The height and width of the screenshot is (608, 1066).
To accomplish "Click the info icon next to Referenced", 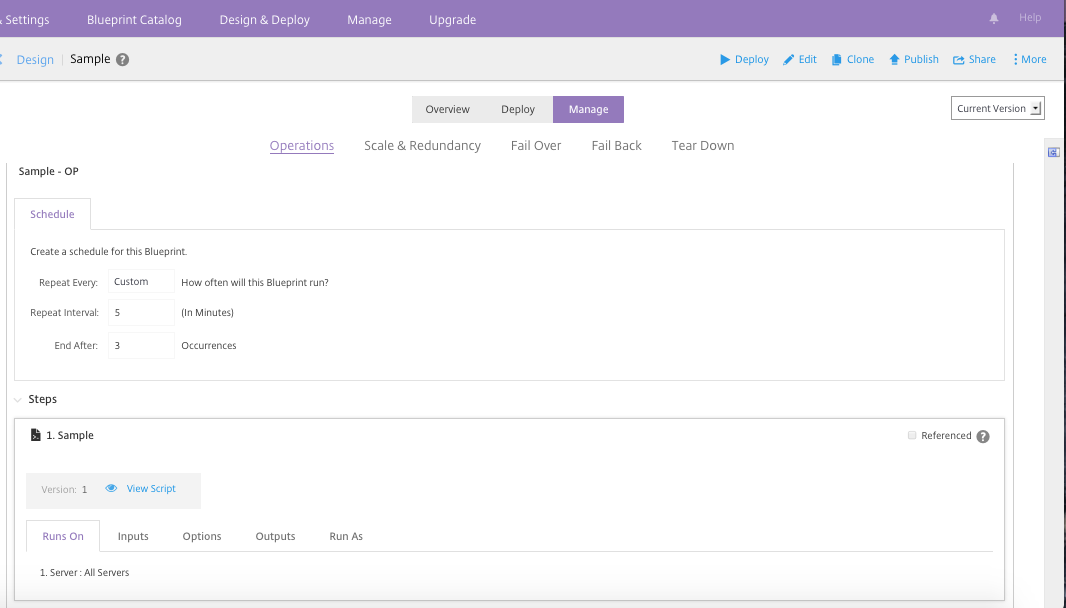I will [x=983, y=437].
